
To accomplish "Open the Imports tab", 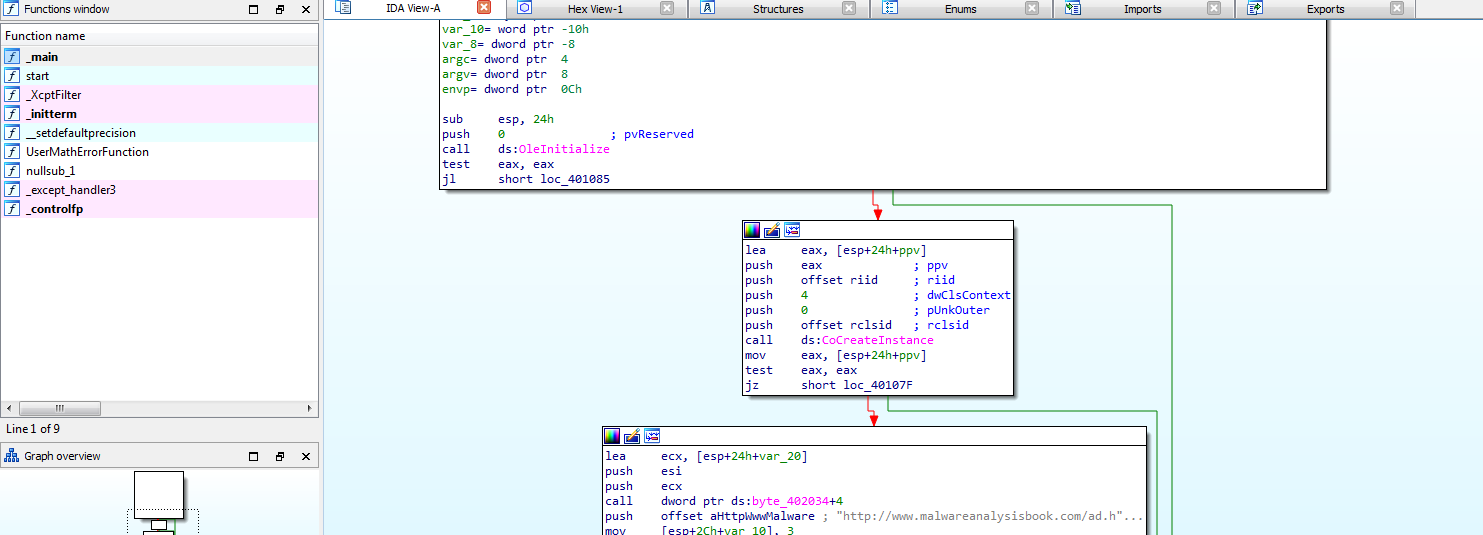I will coord(1142,9).
